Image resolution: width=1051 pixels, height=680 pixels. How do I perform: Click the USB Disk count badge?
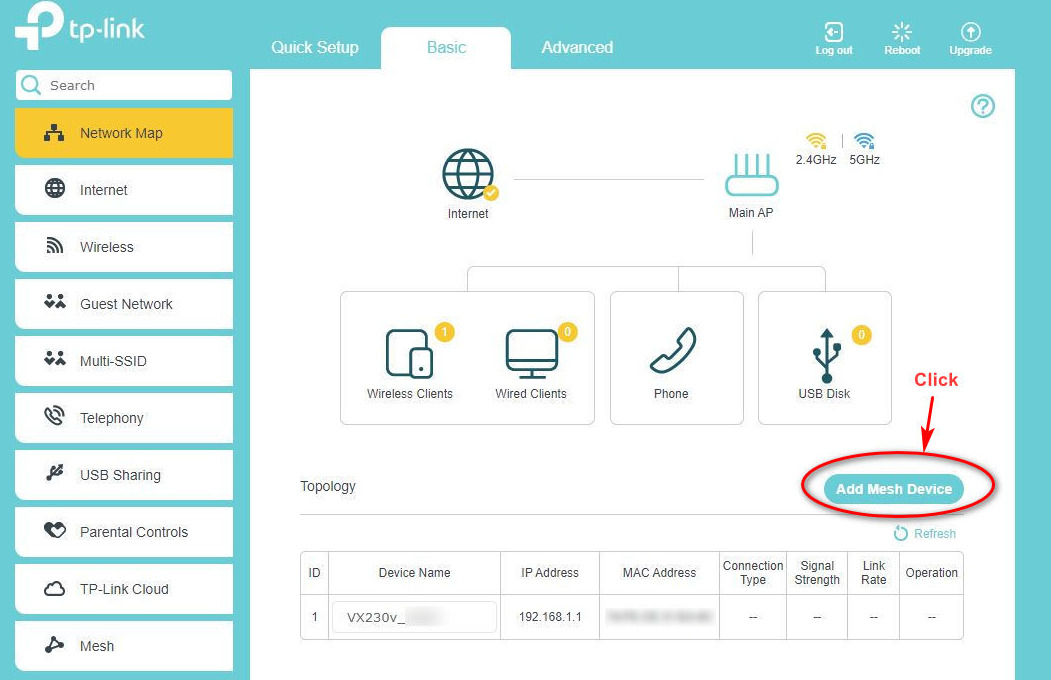(x=861, y=334)
